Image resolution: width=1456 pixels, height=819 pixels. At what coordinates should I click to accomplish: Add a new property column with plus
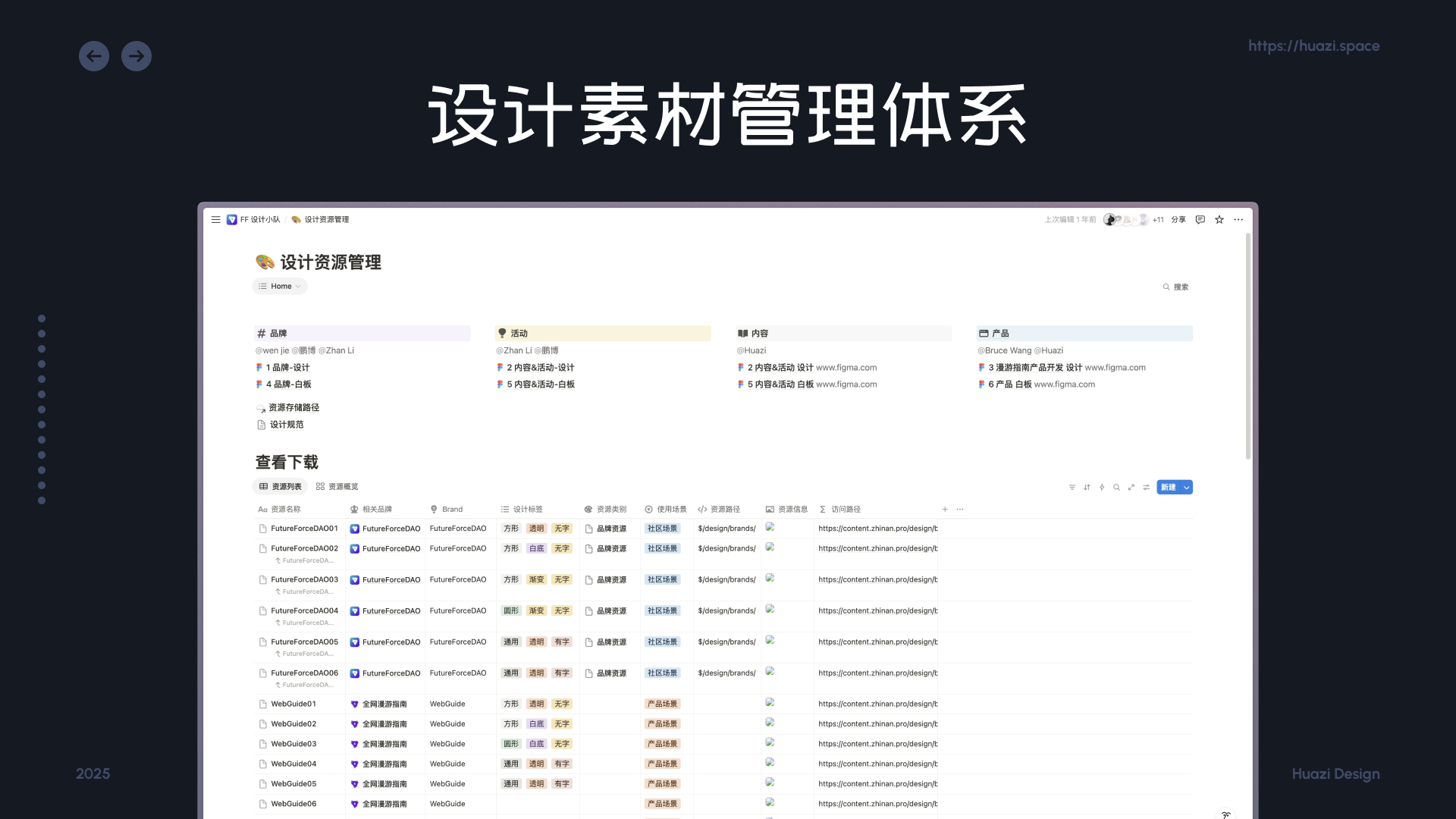[x=945, y=510]
